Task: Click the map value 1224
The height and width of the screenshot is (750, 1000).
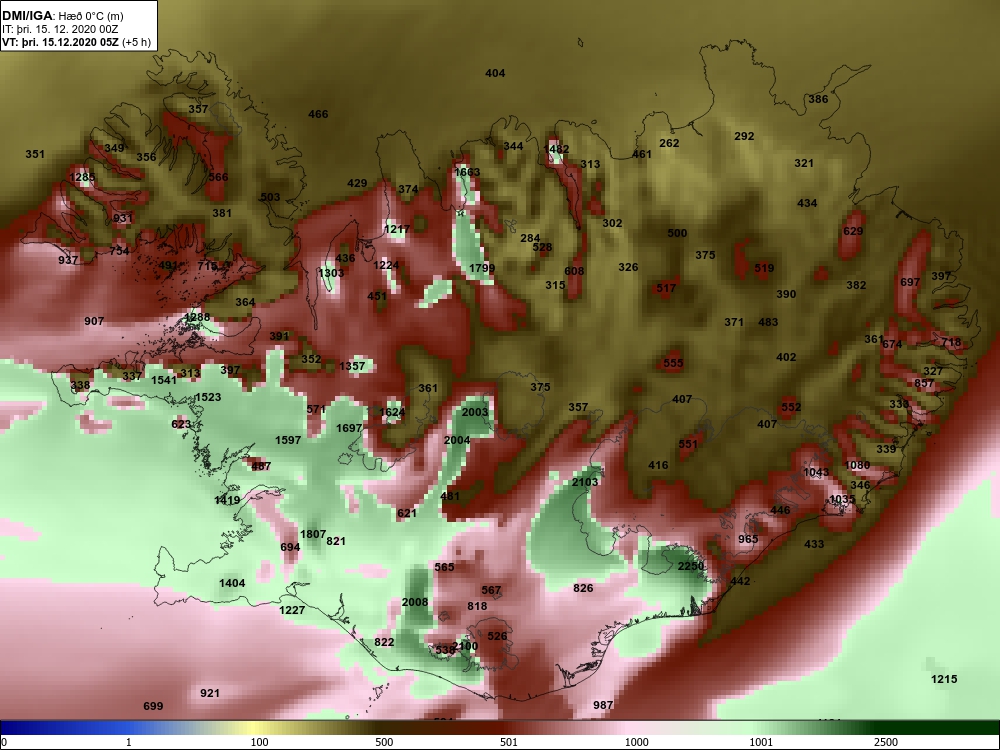Action: [386, 265]
